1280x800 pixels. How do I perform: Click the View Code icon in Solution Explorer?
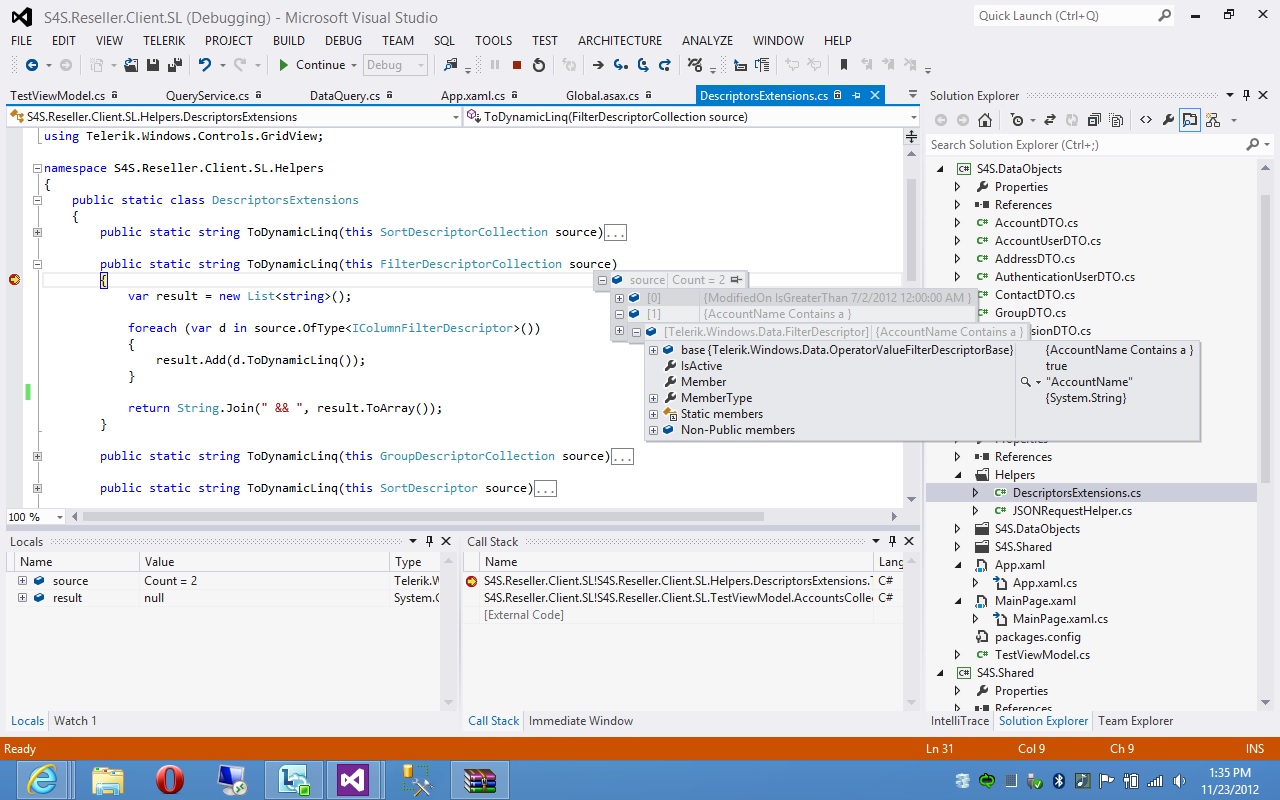(x=1146, y=120)
